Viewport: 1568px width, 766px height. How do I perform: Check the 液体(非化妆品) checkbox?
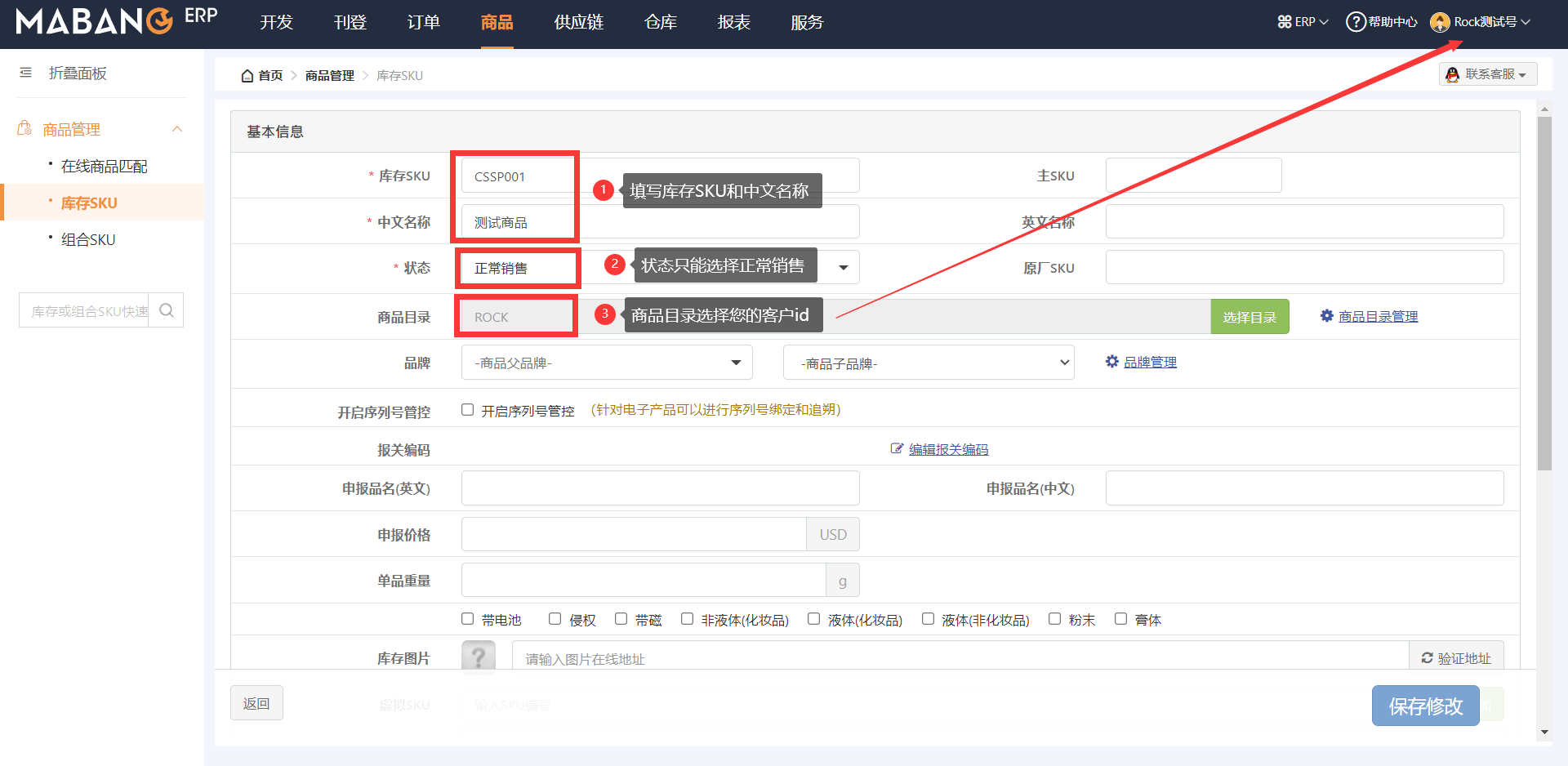point(928,619)
